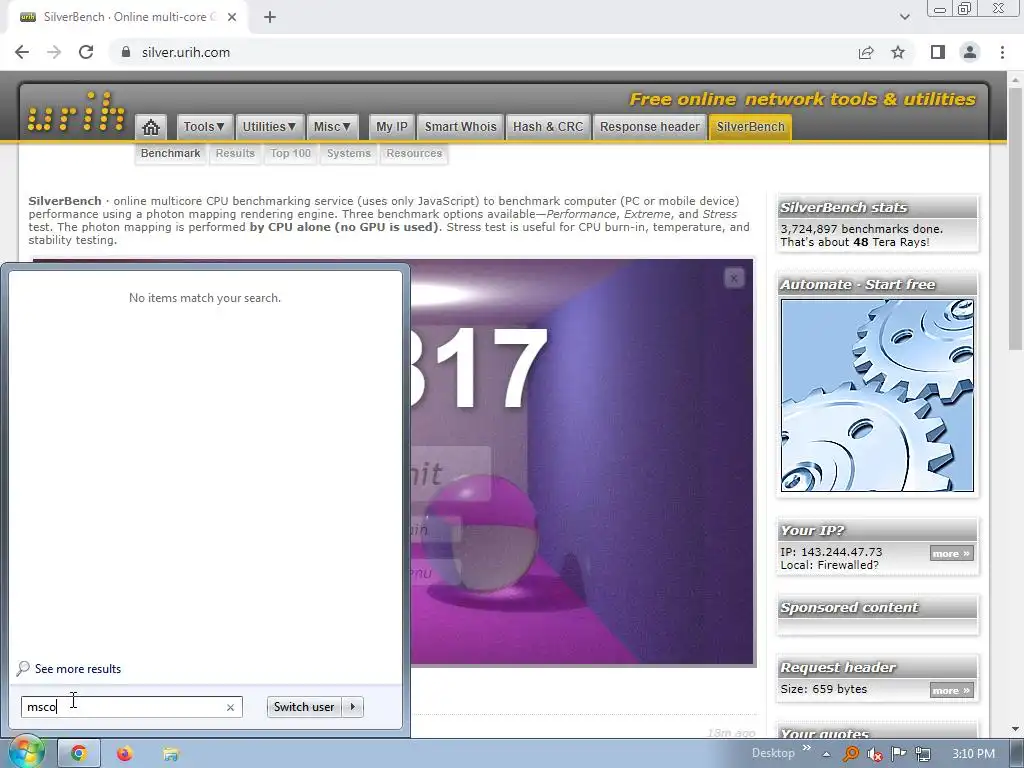Image resolution: width=1024 pixels, height=768 pixels.
Task: Click the taskbar clock 3:10 PM
Action: coord(974,754)
